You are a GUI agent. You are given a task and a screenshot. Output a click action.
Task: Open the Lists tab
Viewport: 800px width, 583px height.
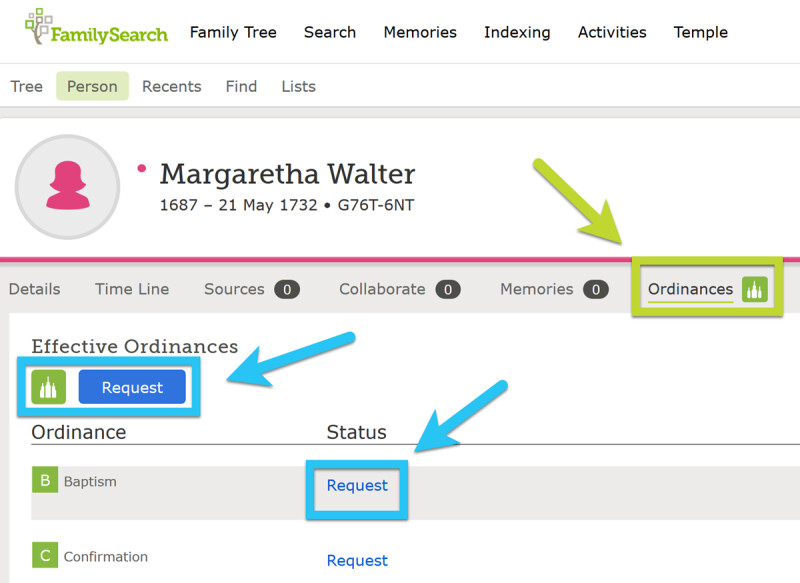298,86
